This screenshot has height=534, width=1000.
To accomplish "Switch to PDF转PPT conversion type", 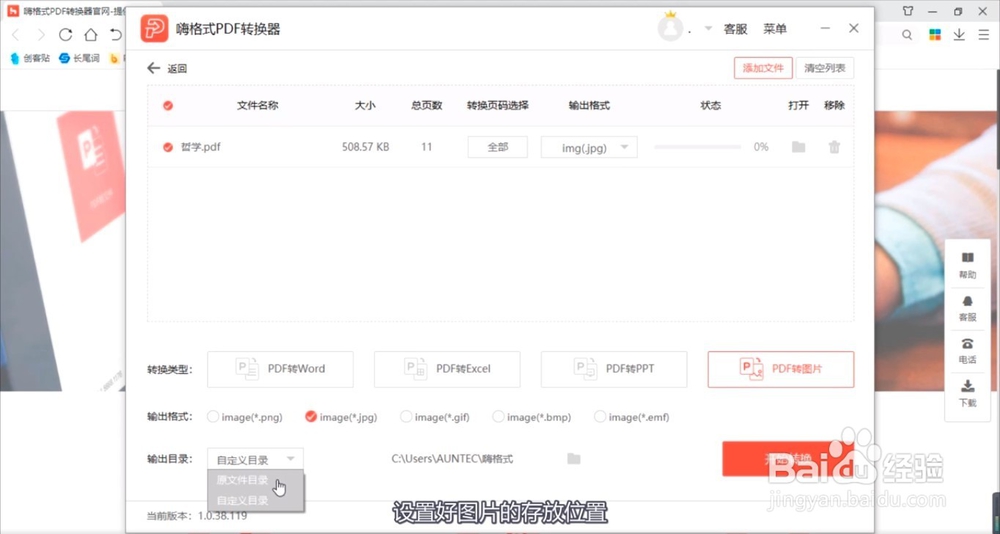I will click(x=614, y=369).
